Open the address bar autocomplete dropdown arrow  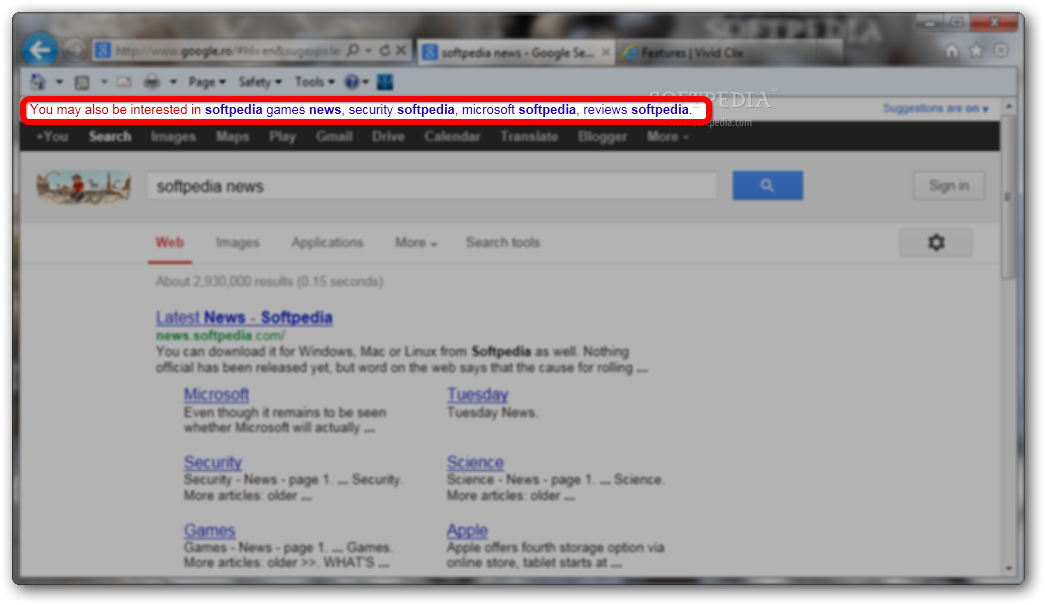pos(369,51)
